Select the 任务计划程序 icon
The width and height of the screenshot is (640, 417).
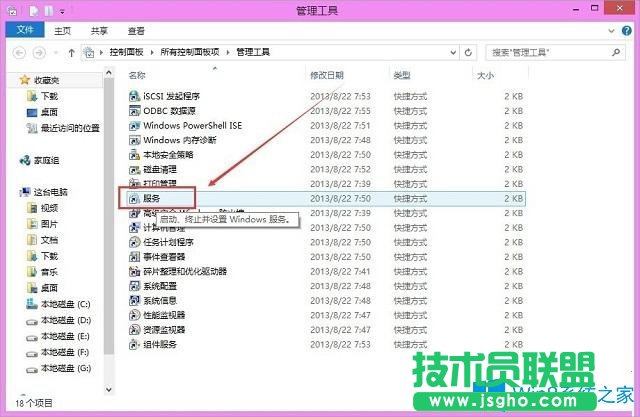[x=134, y=242]
